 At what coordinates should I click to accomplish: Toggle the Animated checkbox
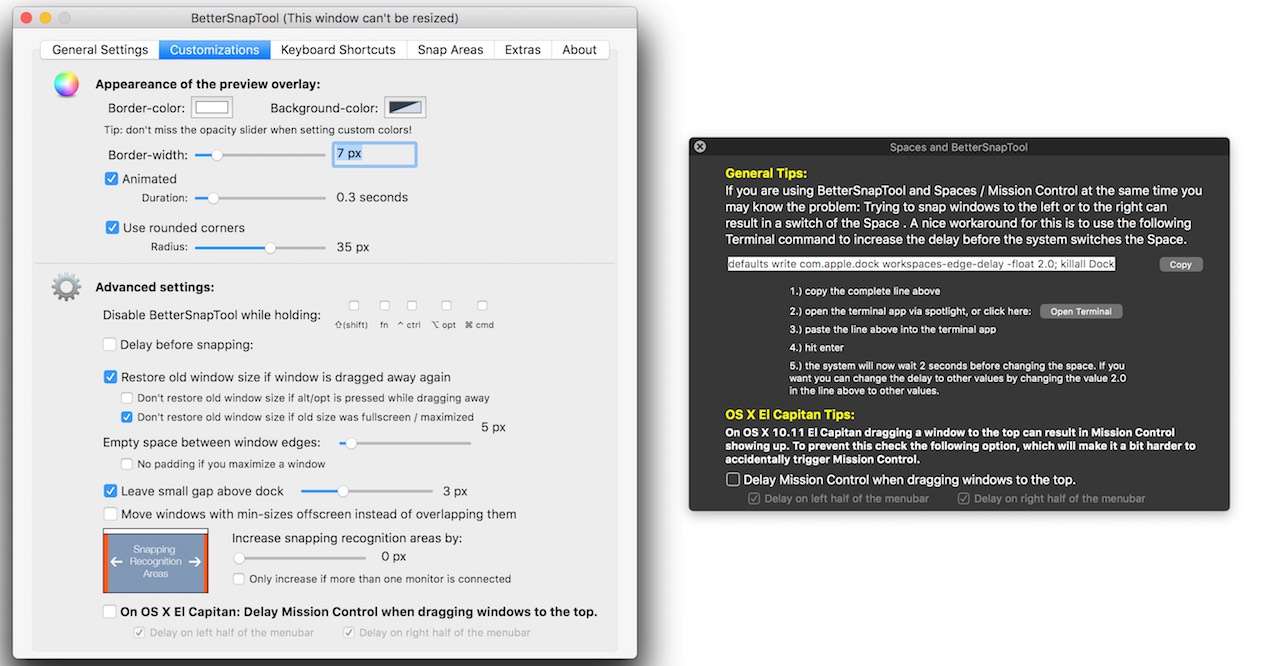click(112, 179)
